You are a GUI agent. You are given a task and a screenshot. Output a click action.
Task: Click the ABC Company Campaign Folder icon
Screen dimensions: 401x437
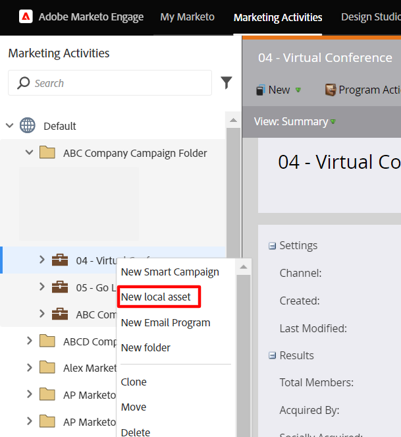pyautogui.click(x=47, y=153)
